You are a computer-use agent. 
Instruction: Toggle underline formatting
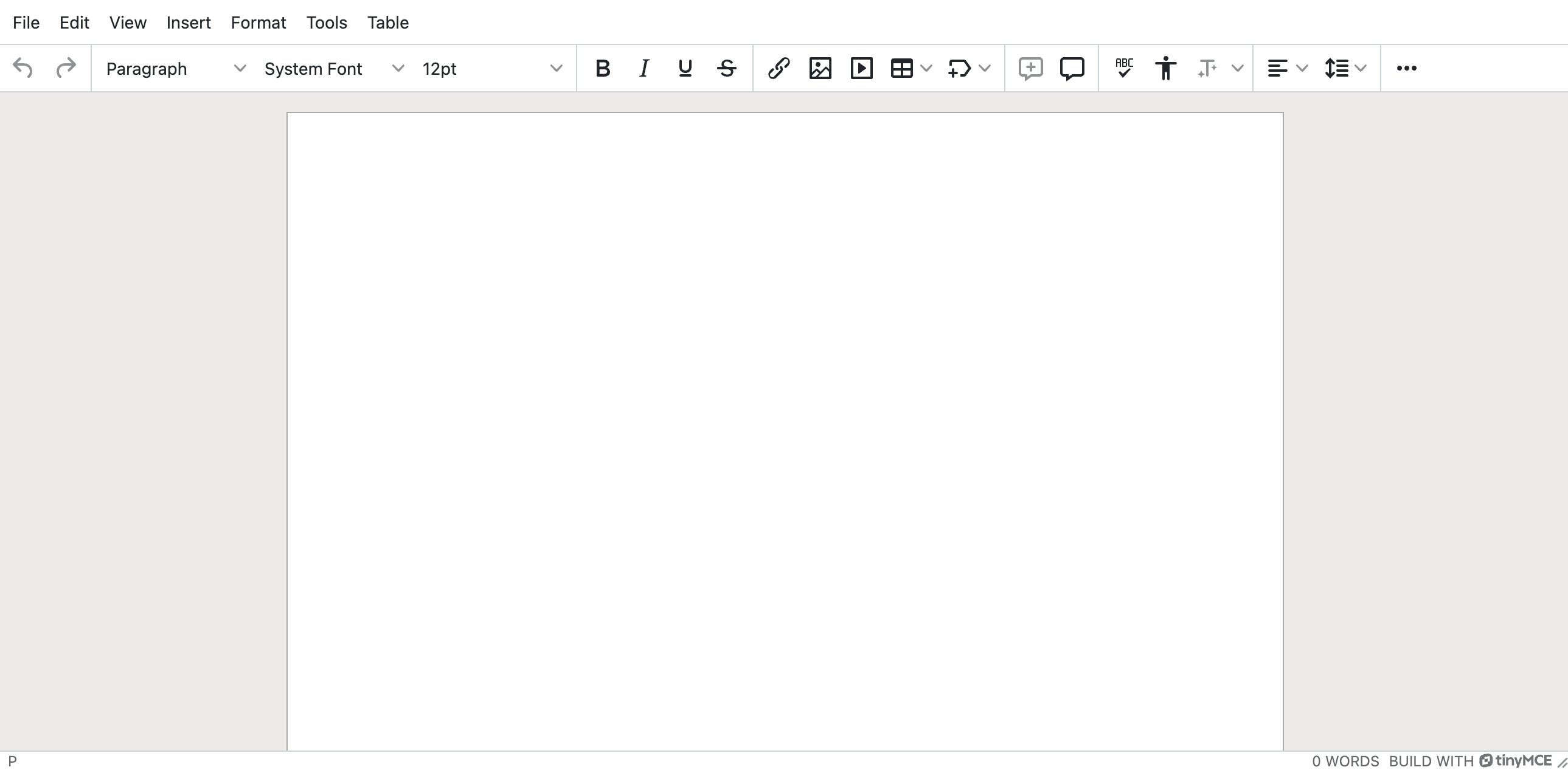[685, 68]
